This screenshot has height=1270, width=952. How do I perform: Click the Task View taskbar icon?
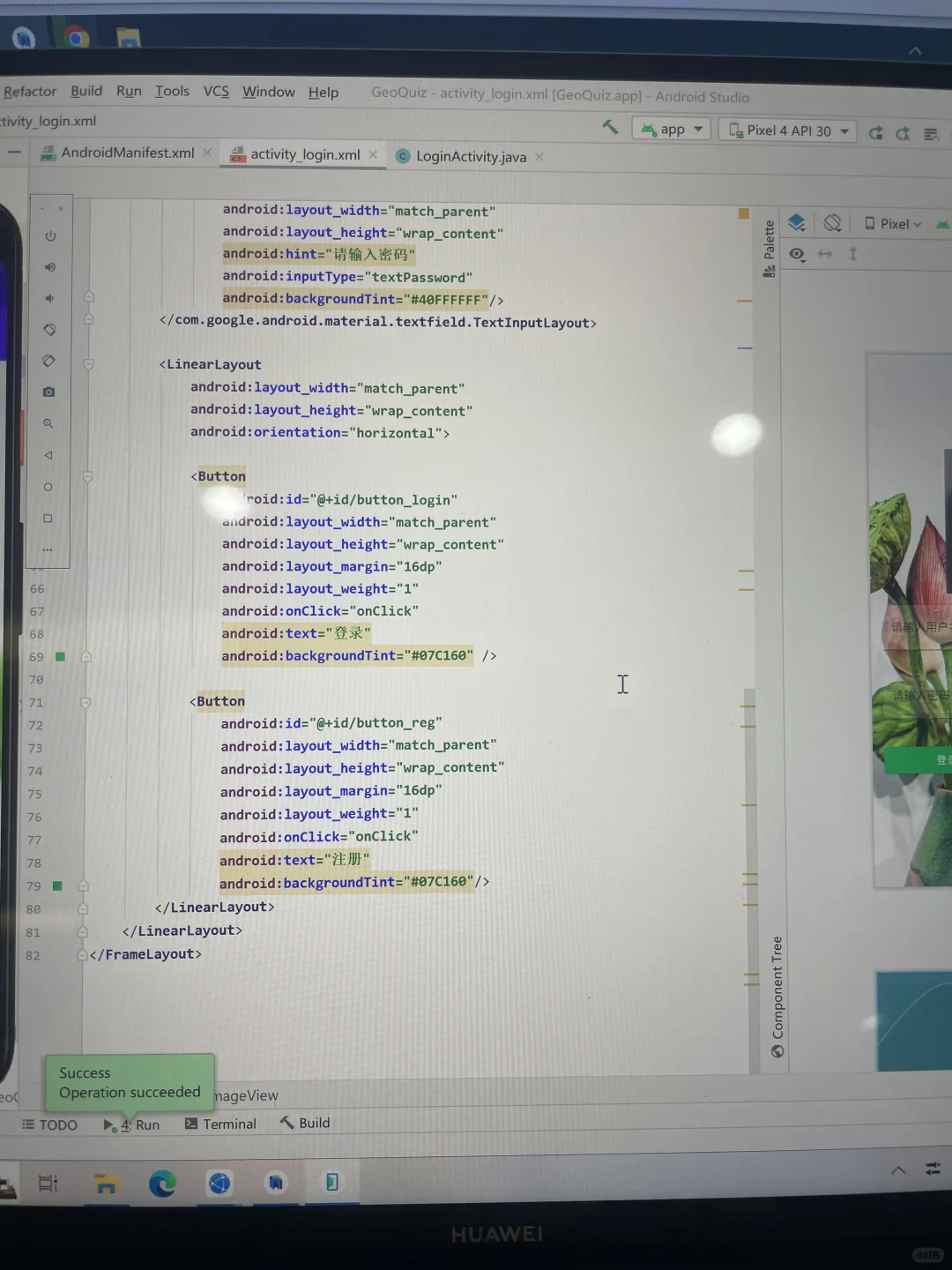point(48,1184)
